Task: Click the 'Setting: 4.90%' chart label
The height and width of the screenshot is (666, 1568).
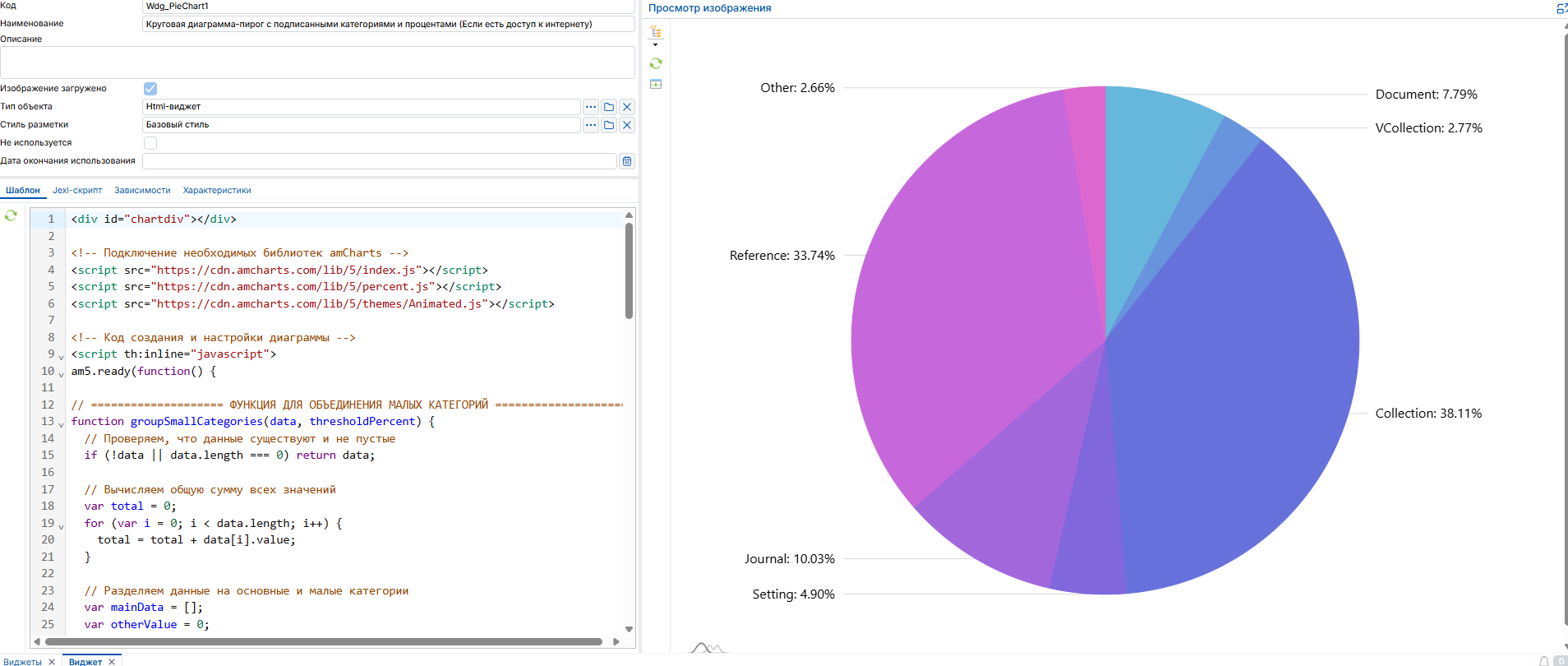Action: point(794,594)
